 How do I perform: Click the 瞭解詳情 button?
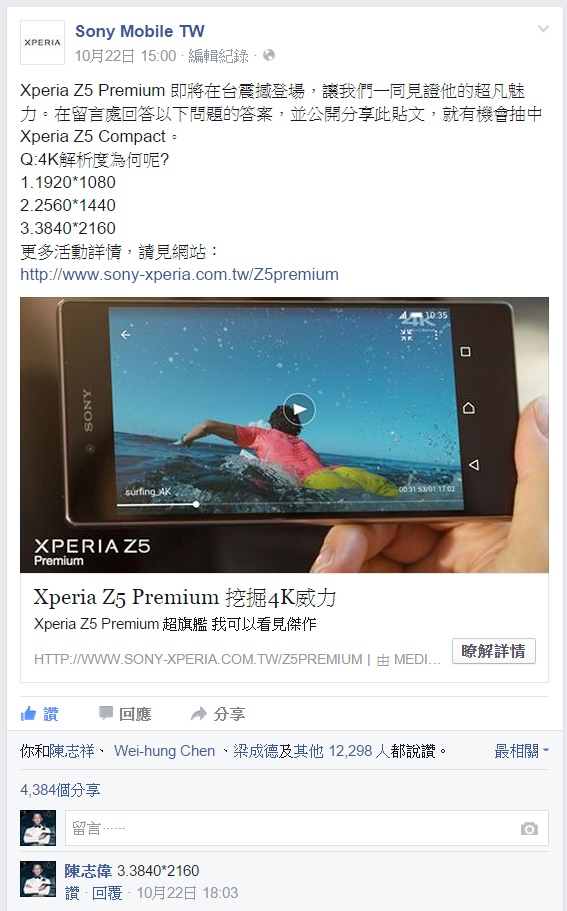coord(494,651)
